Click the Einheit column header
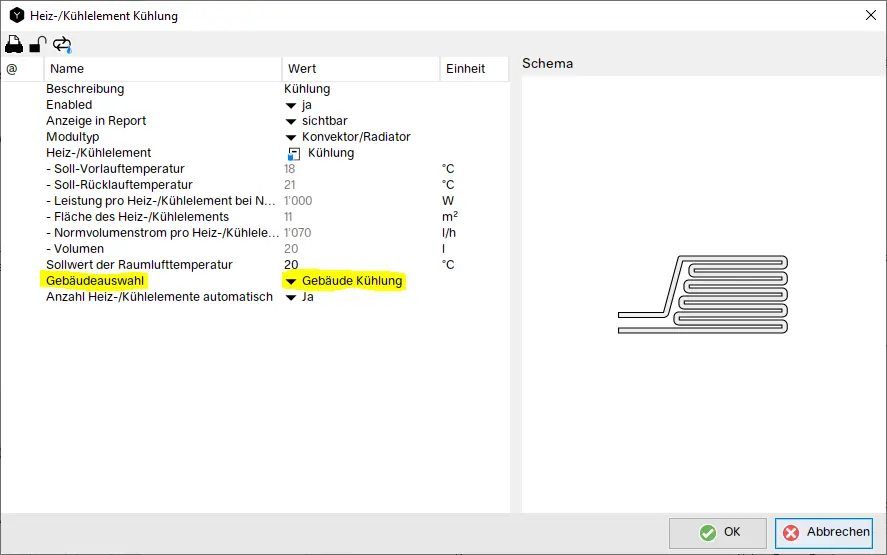887x555 pixels. [474, 69]
